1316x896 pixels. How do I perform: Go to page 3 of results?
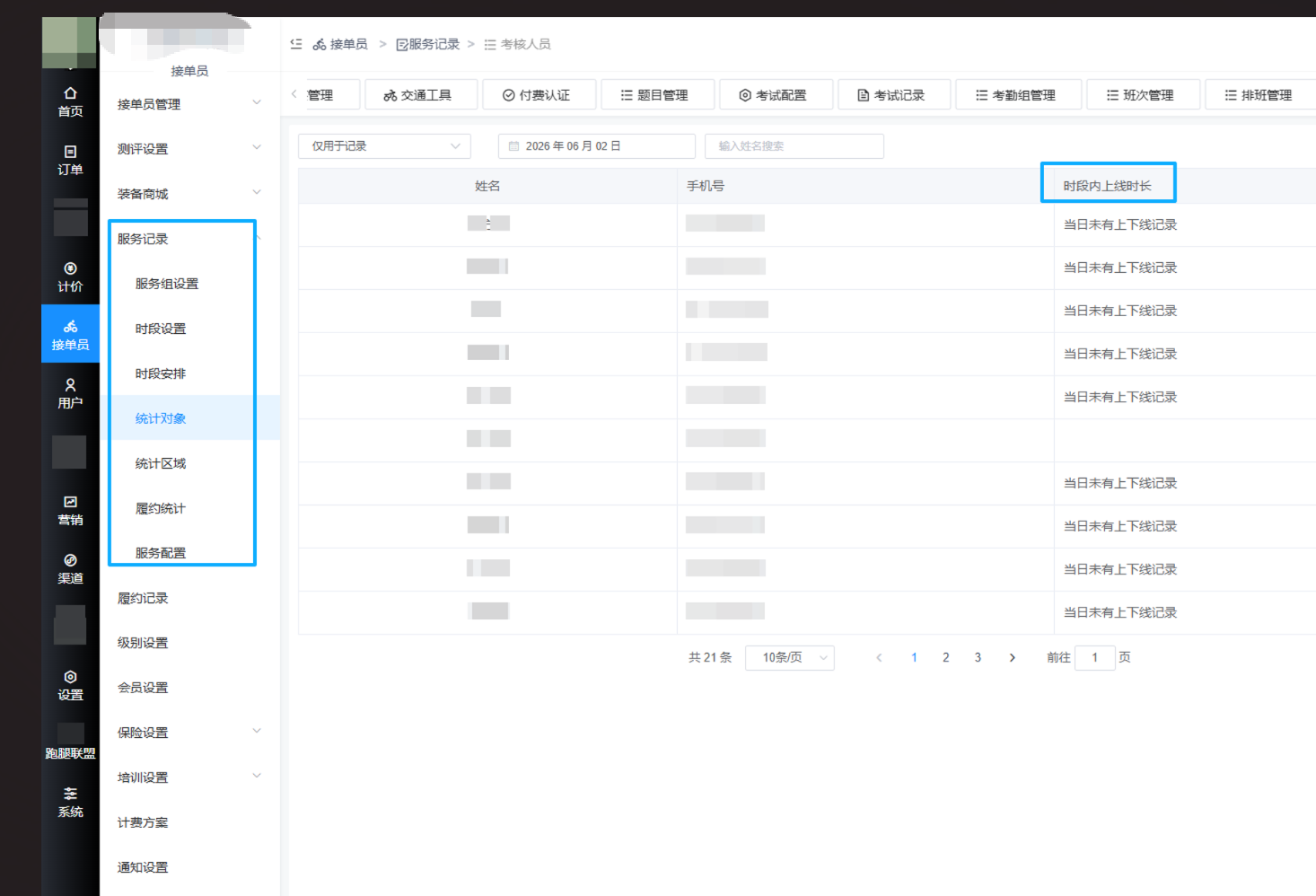(978, 658)
